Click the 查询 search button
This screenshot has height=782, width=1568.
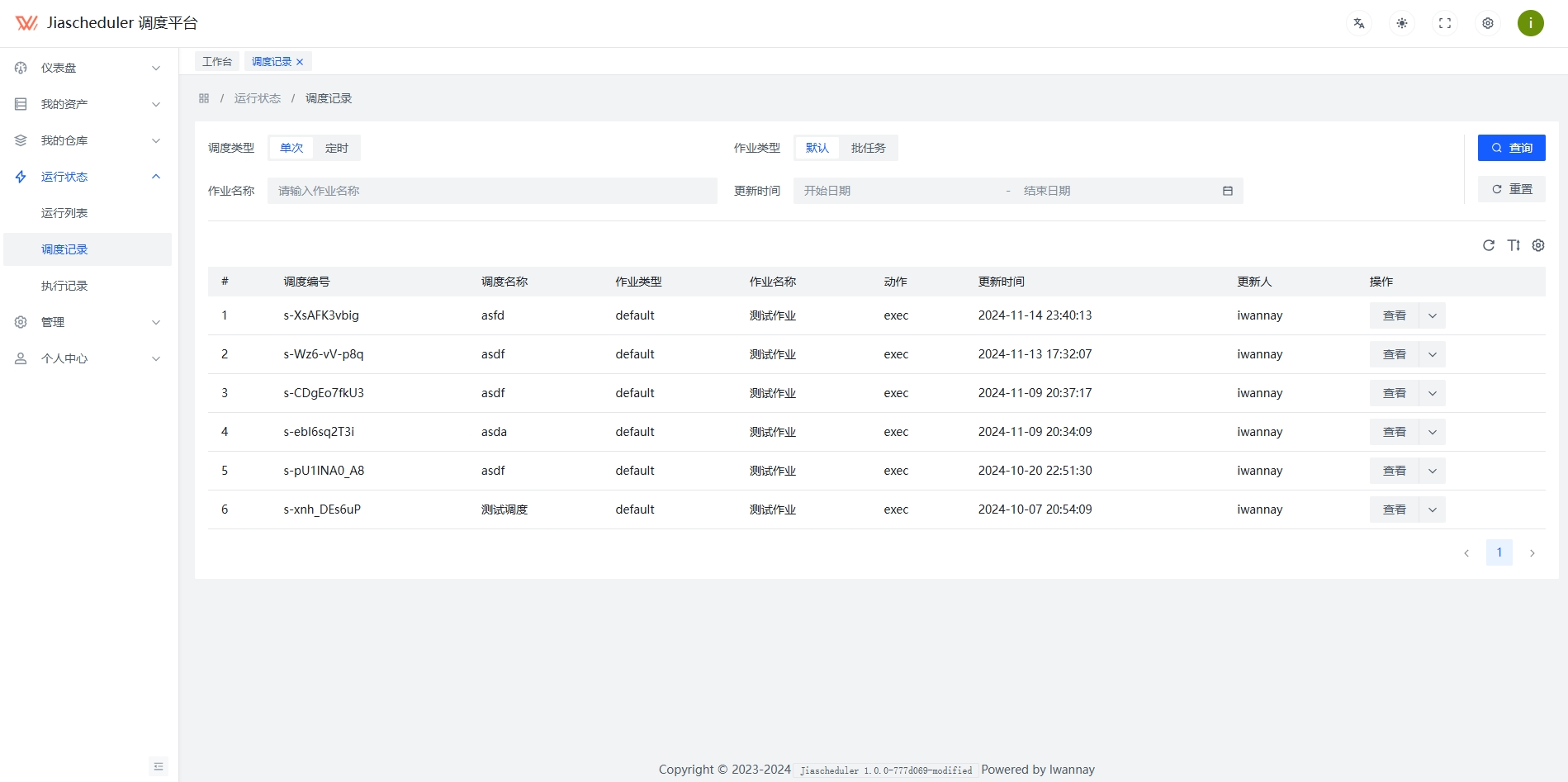click(1512, 148)
